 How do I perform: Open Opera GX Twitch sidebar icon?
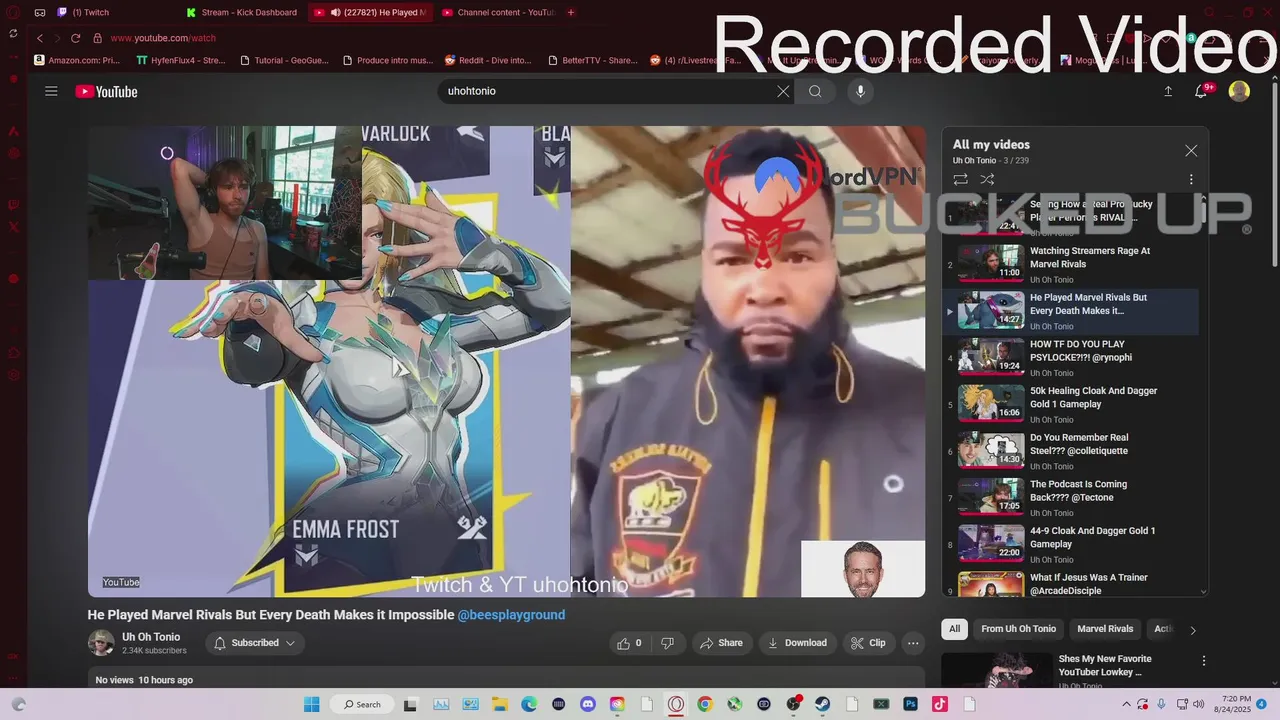tap(14, 205)
